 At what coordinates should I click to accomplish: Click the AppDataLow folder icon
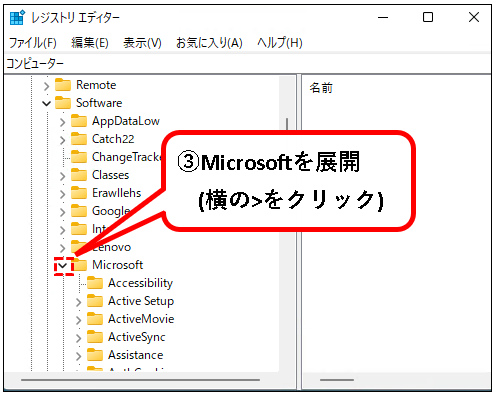(x=79, y=121)
